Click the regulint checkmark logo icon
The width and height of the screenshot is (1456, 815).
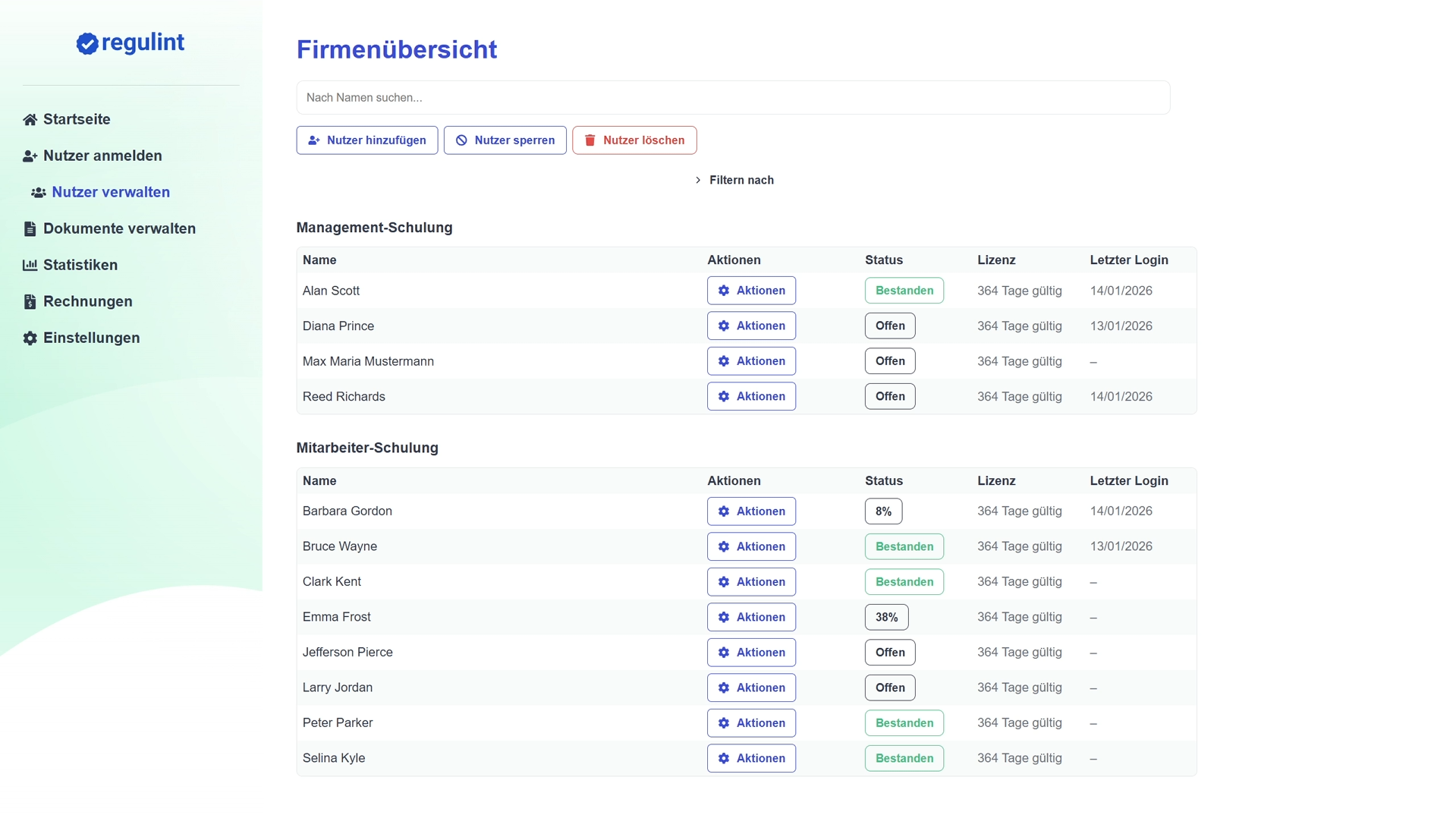pyautogui.click(x=87, y=44)
